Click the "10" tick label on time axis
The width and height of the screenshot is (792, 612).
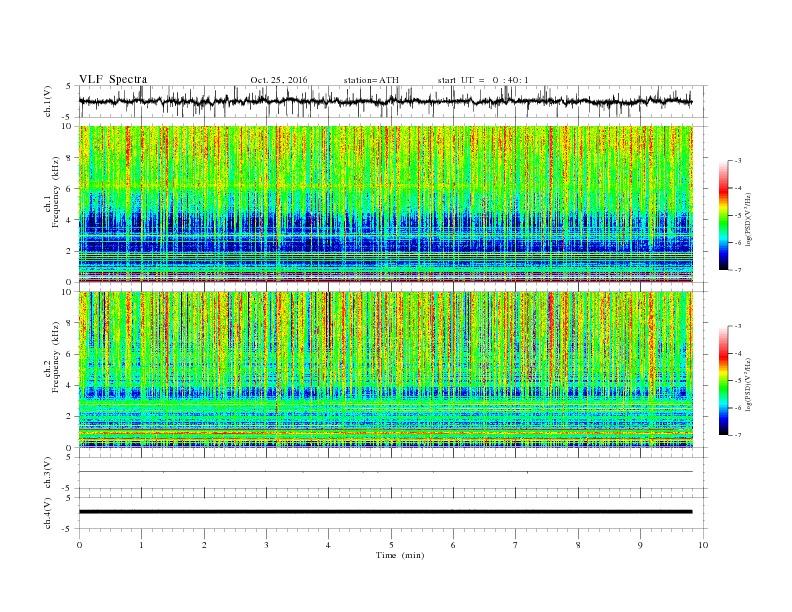703,545
